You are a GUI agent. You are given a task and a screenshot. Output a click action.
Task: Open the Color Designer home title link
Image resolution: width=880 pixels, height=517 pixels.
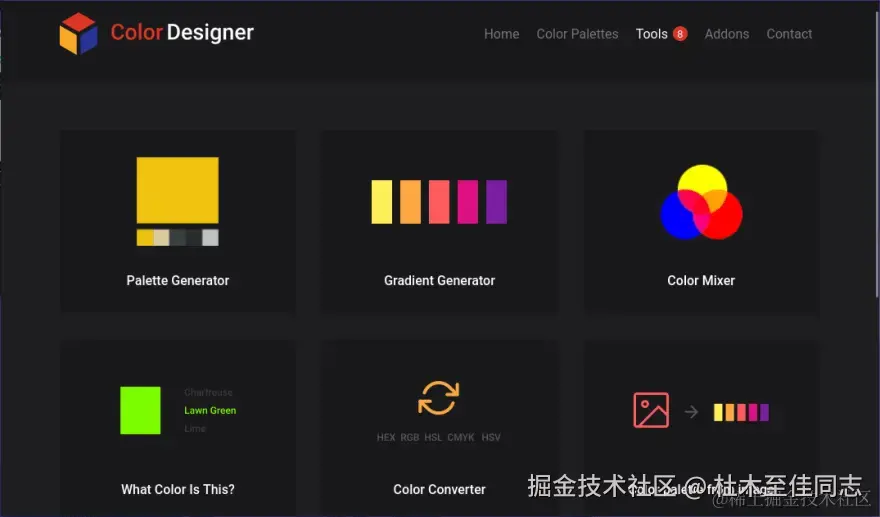point(182,33)
